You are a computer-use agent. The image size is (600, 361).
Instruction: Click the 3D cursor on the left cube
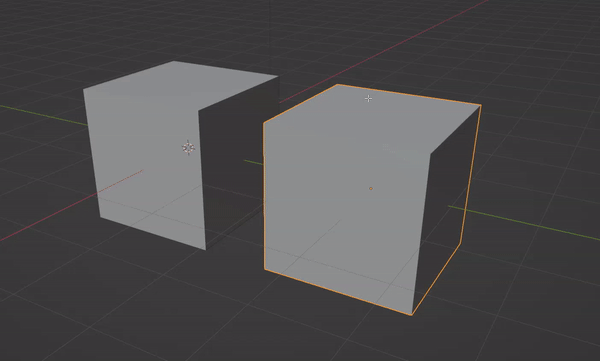(x=188, y=147)
